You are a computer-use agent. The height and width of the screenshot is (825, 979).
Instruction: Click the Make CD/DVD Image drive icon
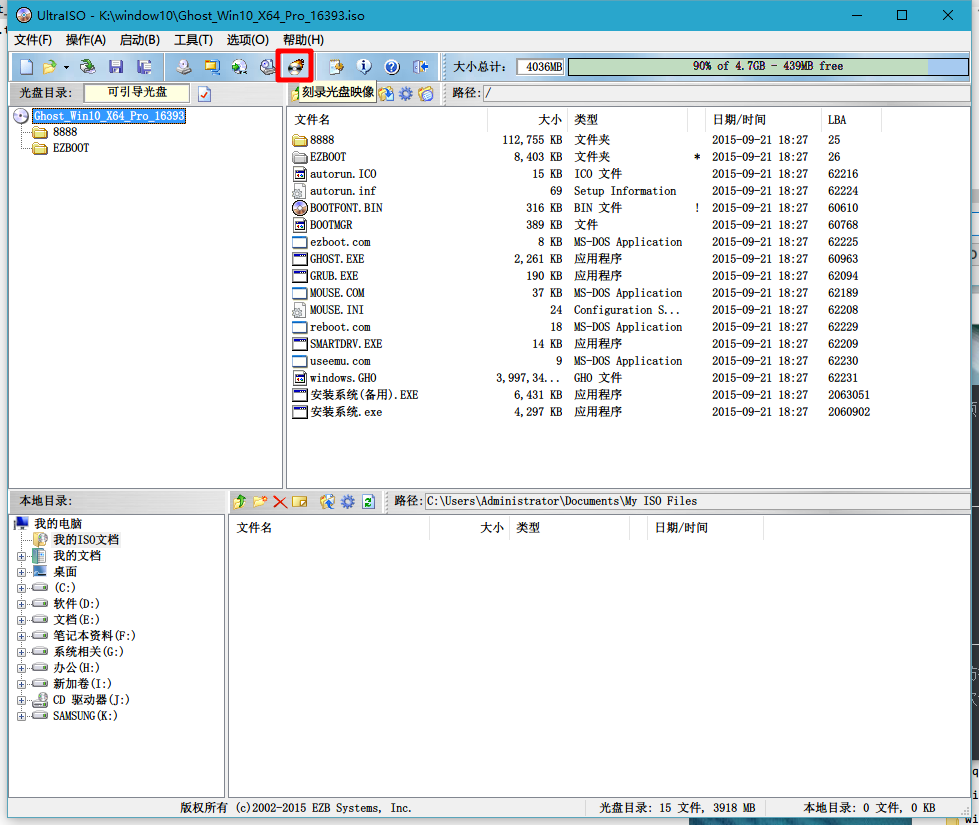click(183, 67)
